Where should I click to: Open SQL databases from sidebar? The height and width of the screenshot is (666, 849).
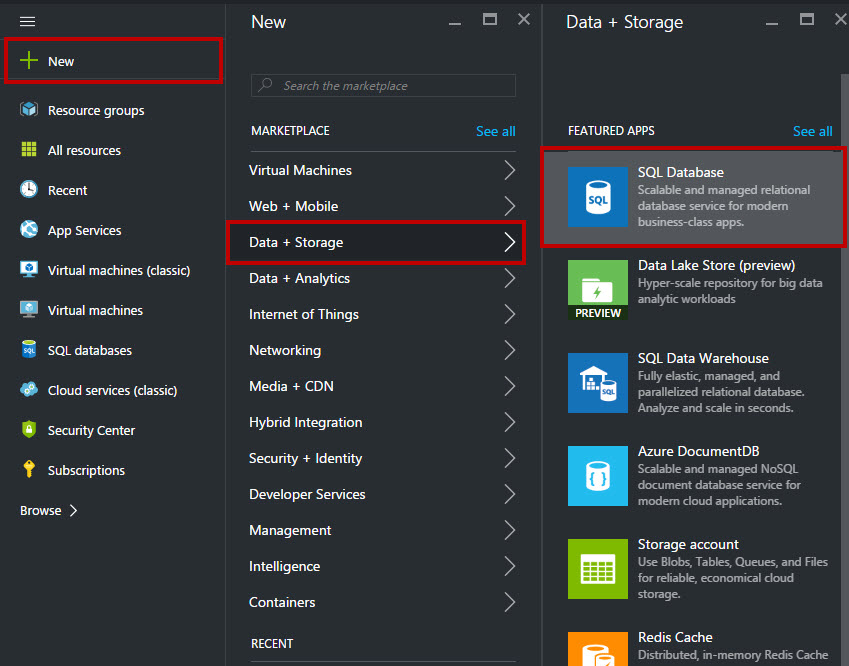point(113,350)
